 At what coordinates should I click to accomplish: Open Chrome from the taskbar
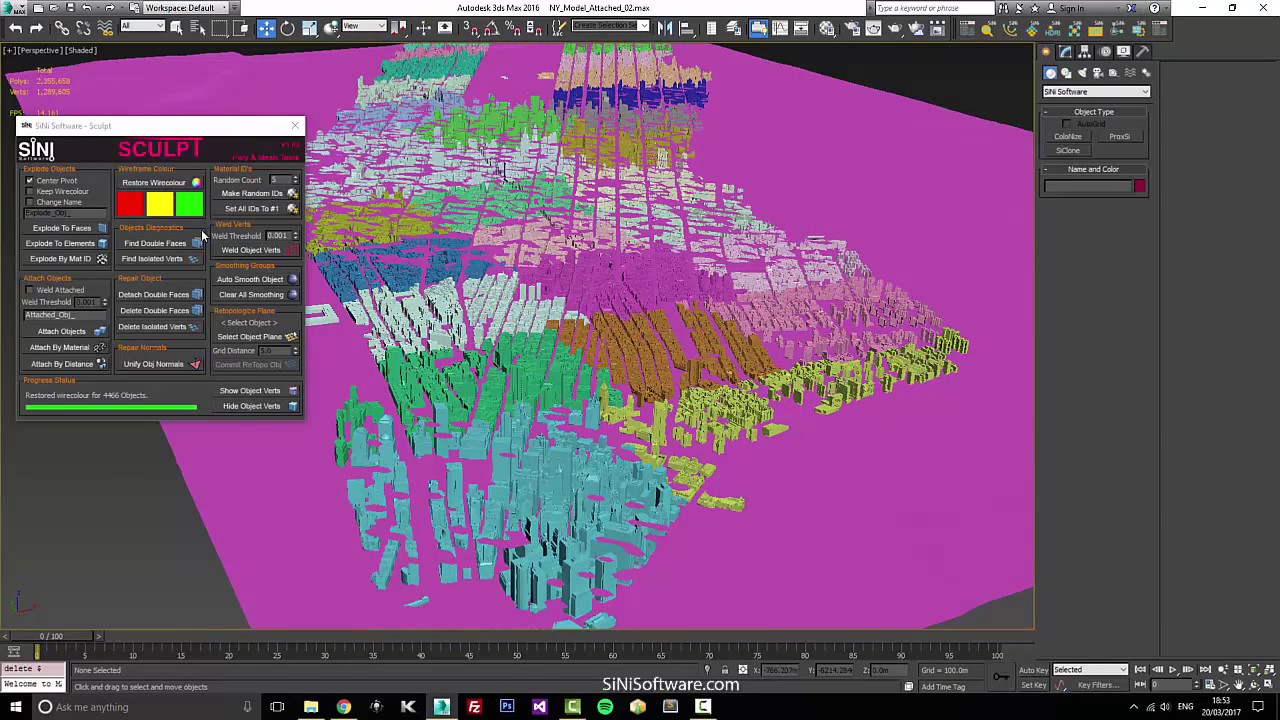(x=343, y=707)
